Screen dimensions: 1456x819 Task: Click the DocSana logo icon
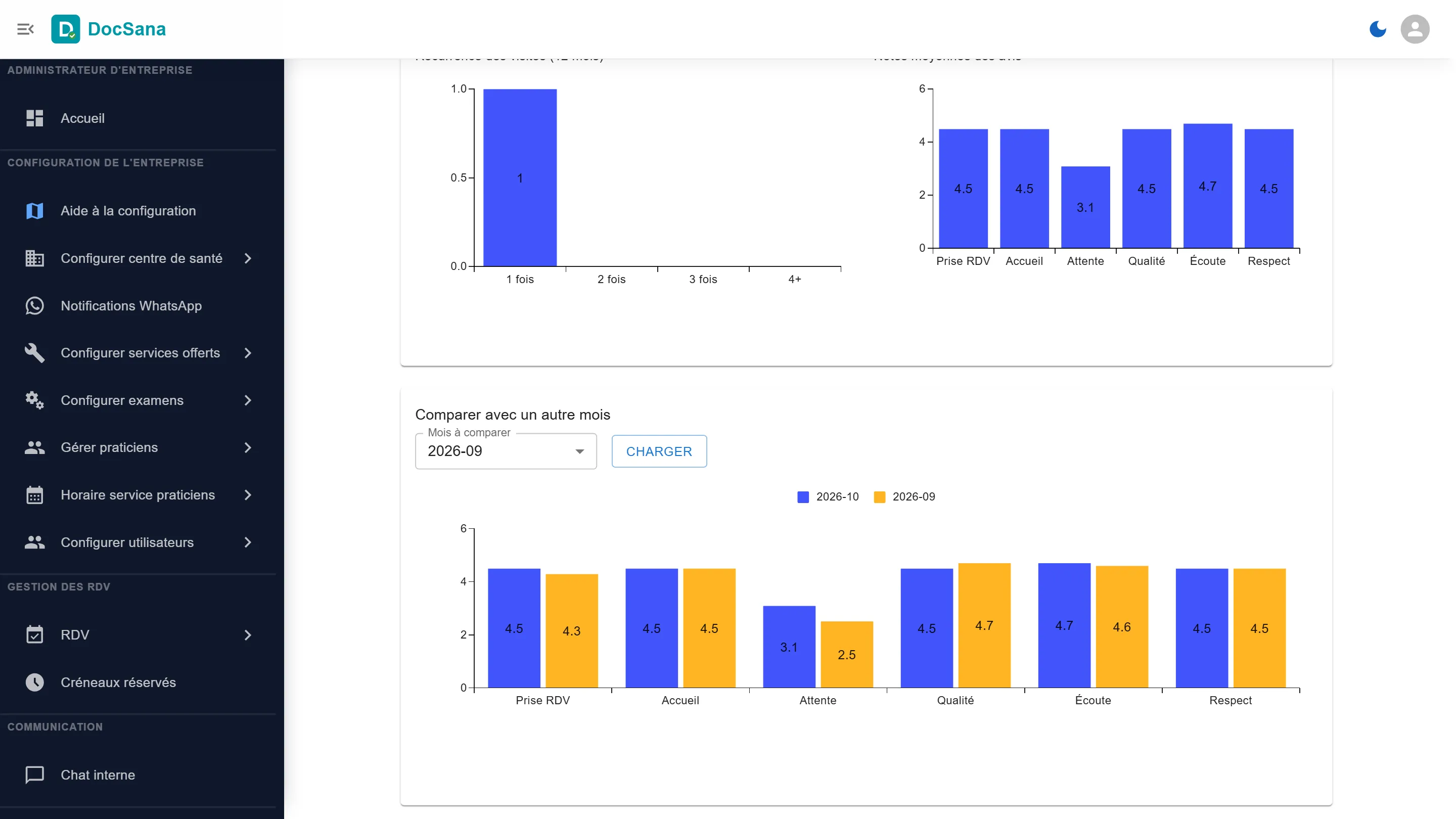[x=66, y=29]
